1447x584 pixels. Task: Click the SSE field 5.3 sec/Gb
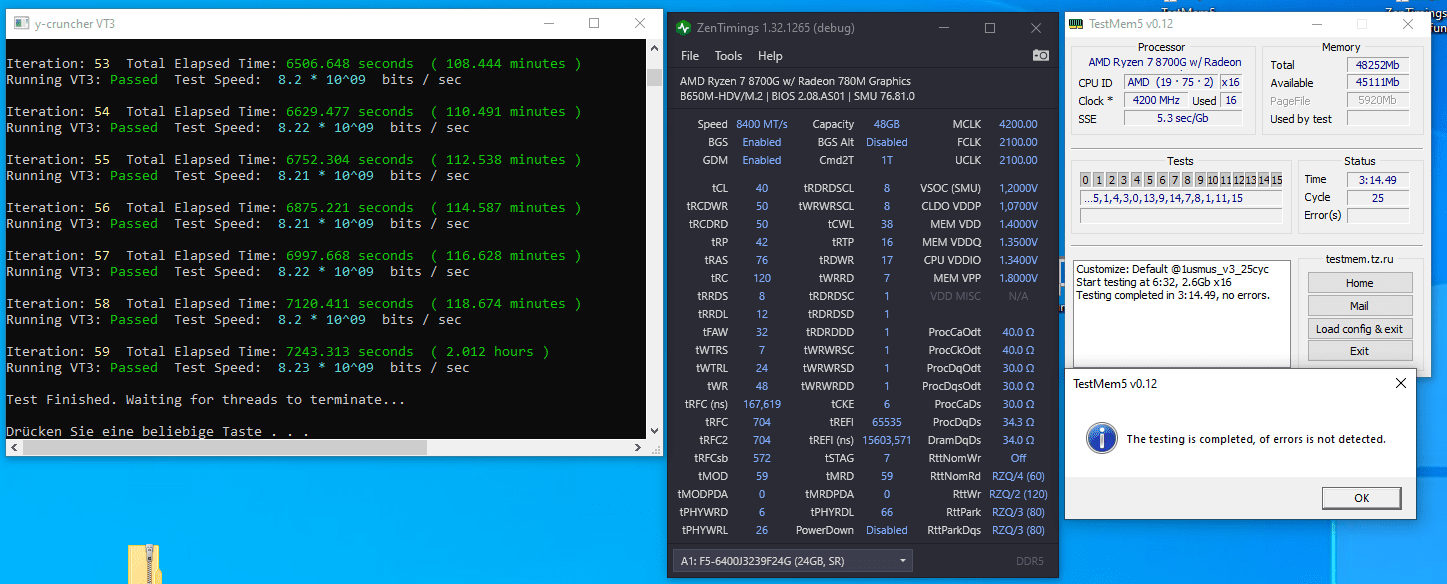pyautogui.click(x=1183, y=118)
